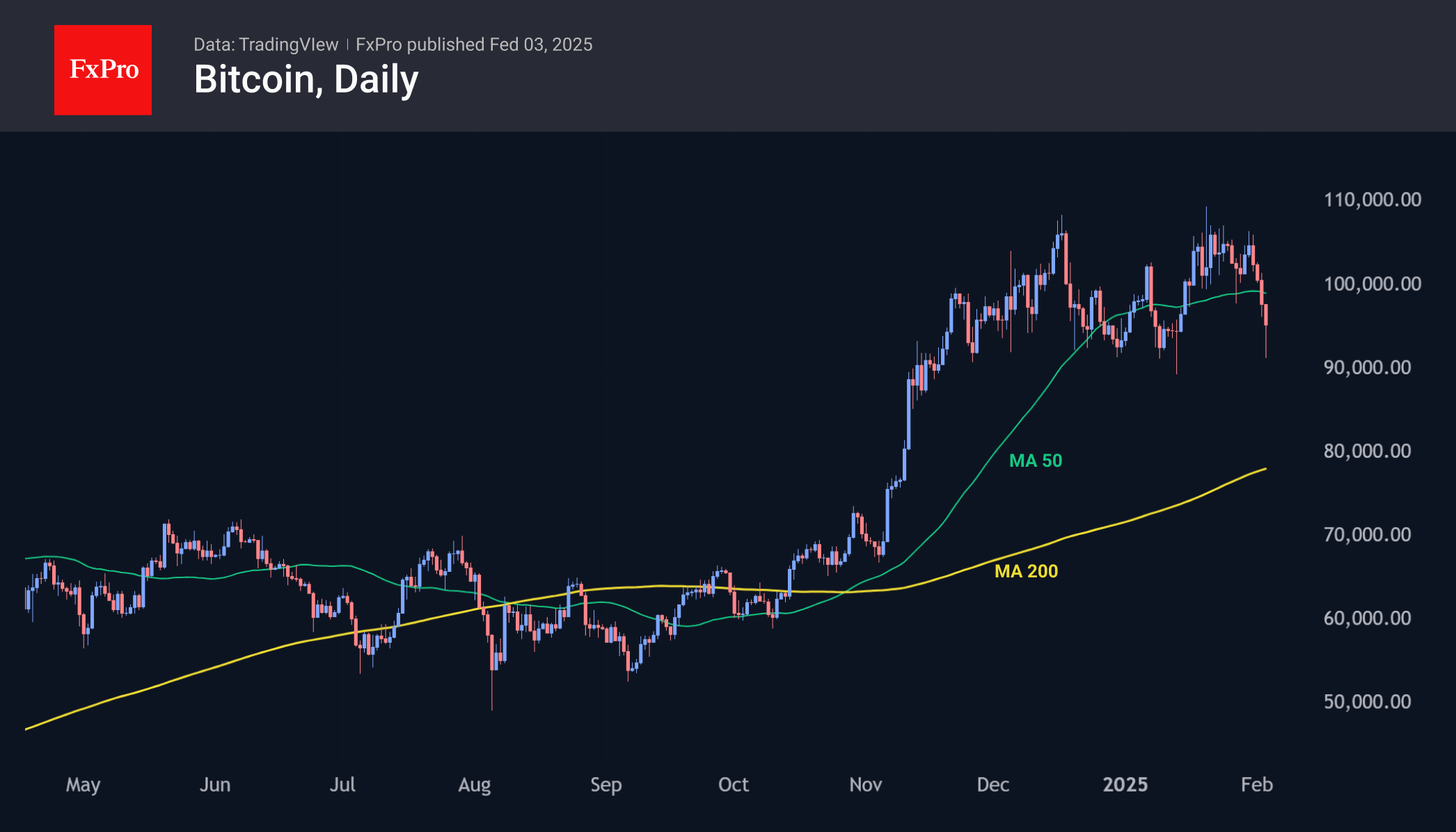Screen dimensions: 1456x832
Task: Click the May label on time axis
Action: tap(83, 785)
